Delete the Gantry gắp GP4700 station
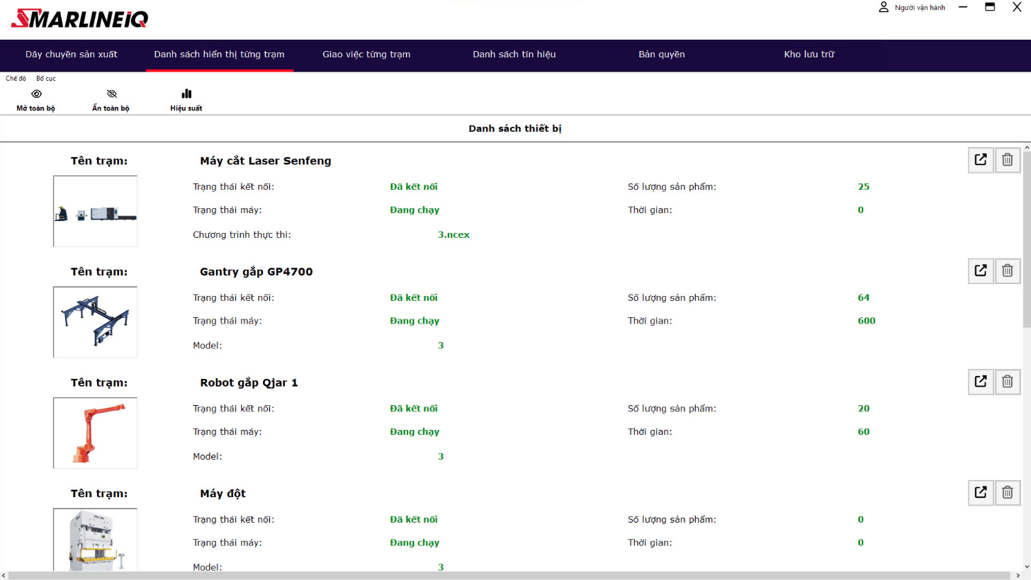1031x580 pixels. (x=1007, y=271)
